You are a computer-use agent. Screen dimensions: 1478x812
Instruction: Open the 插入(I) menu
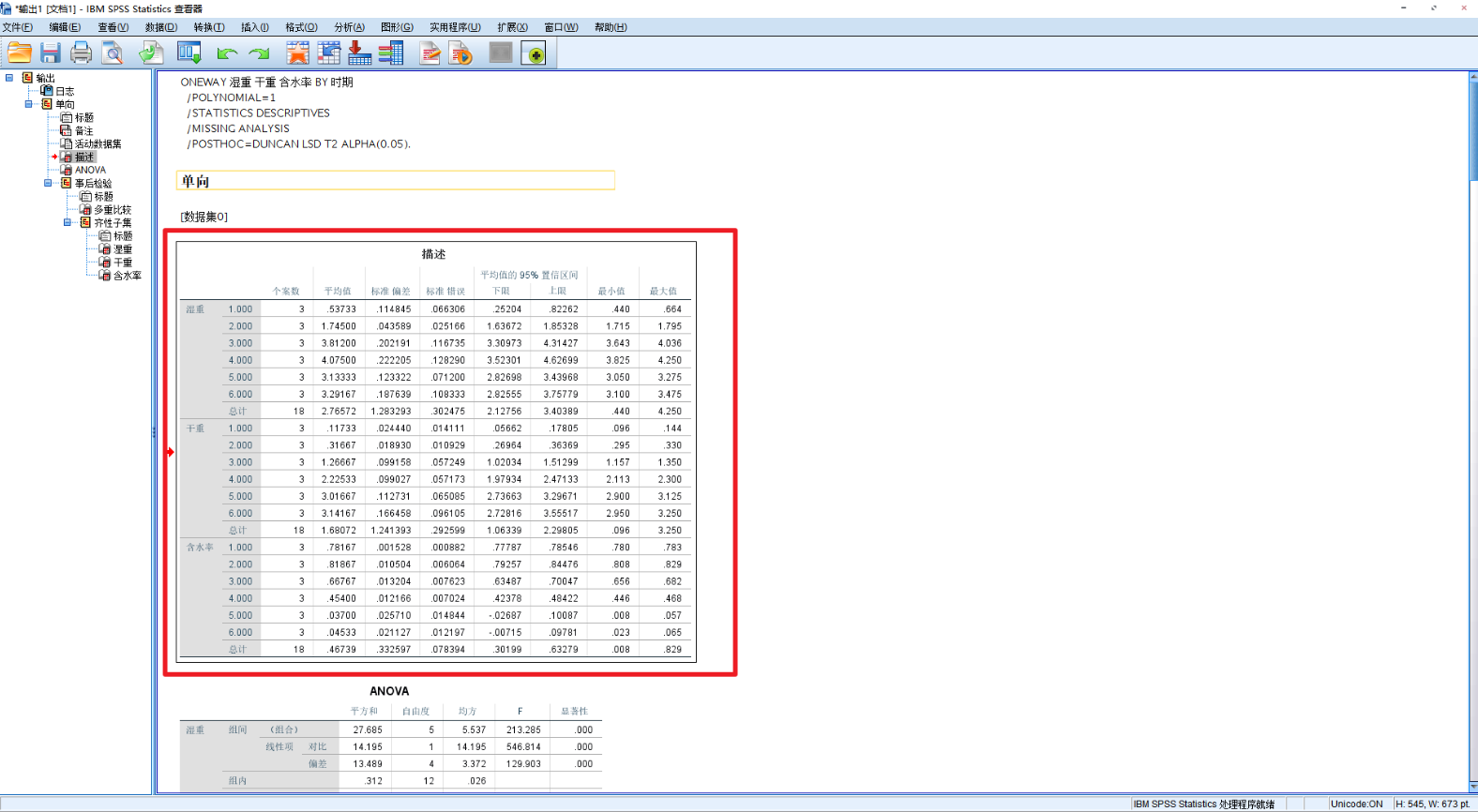255,27
